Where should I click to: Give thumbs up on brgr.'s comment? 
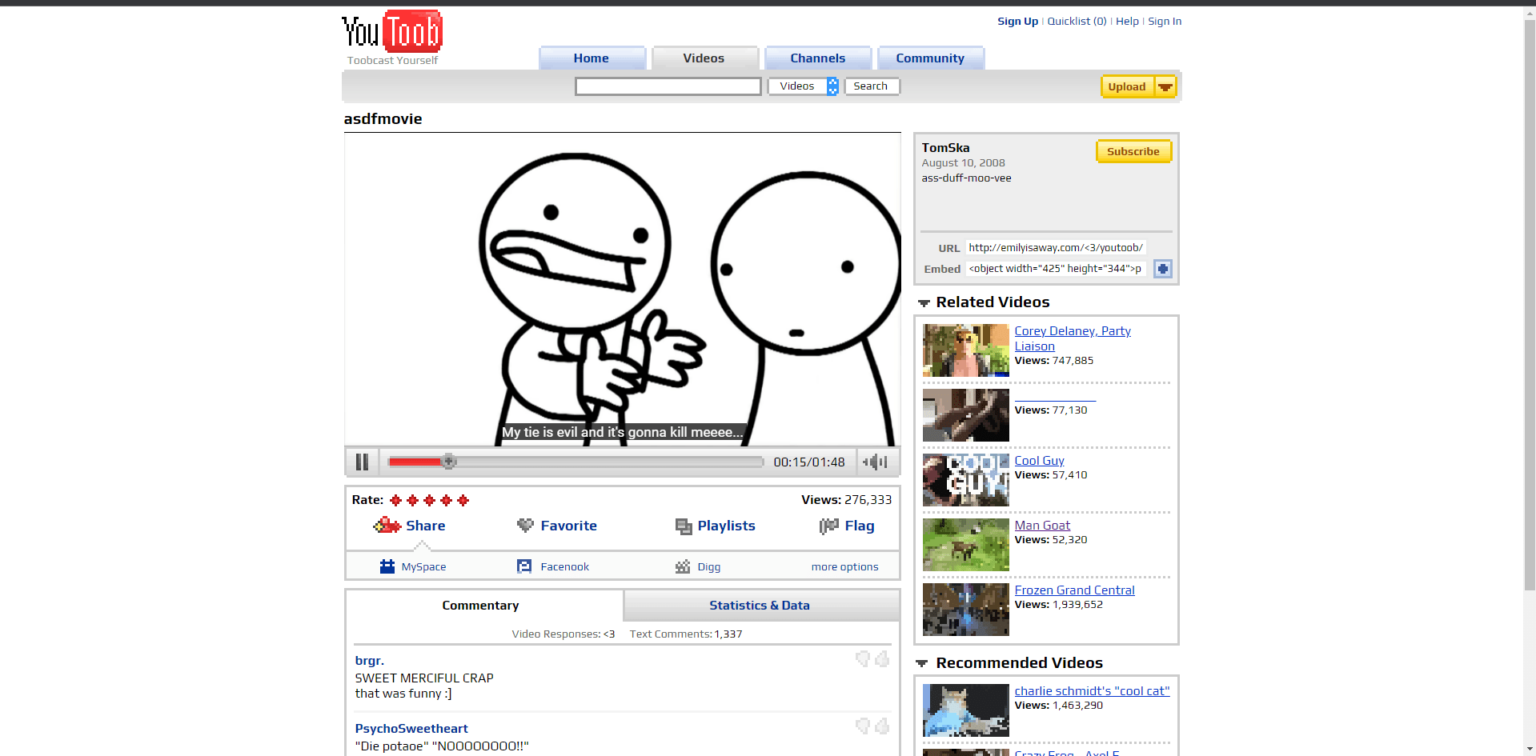882,659
